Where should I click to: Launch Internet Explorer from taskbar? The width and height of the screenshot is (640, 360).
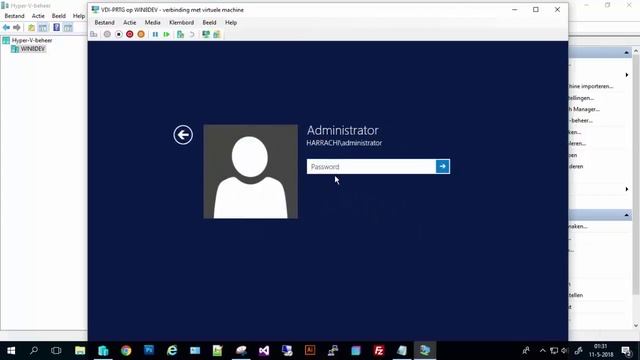pyautogui.click(x=172, y=351)
